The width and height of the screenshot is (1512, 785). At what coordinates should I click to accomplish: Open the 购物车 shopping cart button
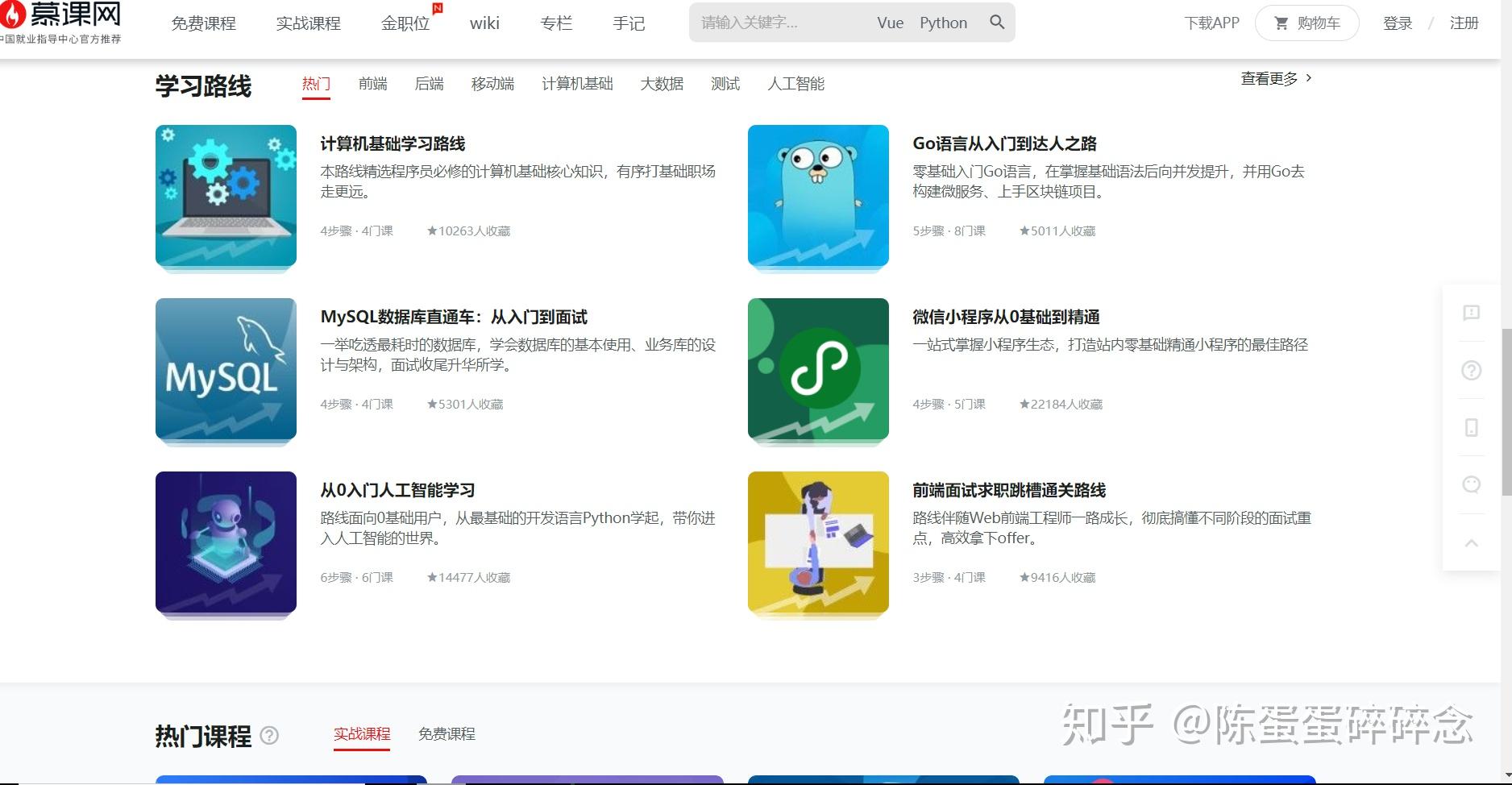point(1306,23)
